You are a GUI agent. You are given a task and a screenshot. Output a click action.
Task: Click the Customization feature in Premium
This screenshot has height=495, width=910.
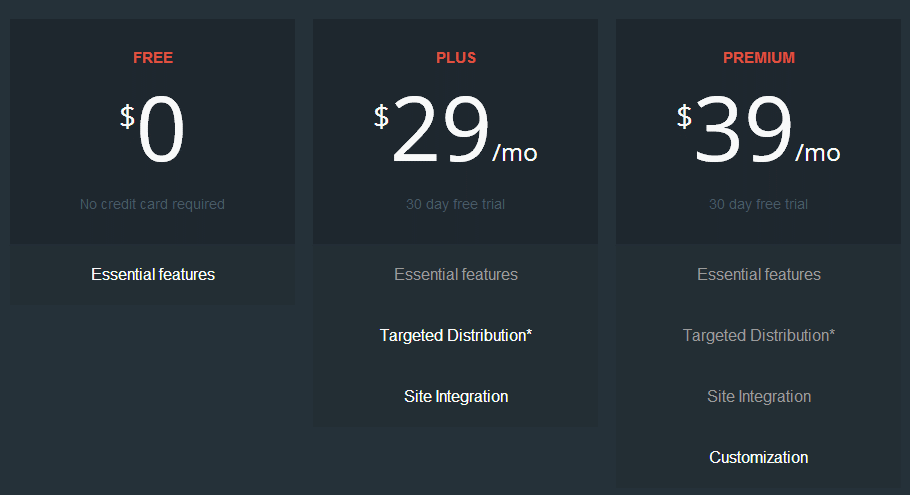coord(759,457)
